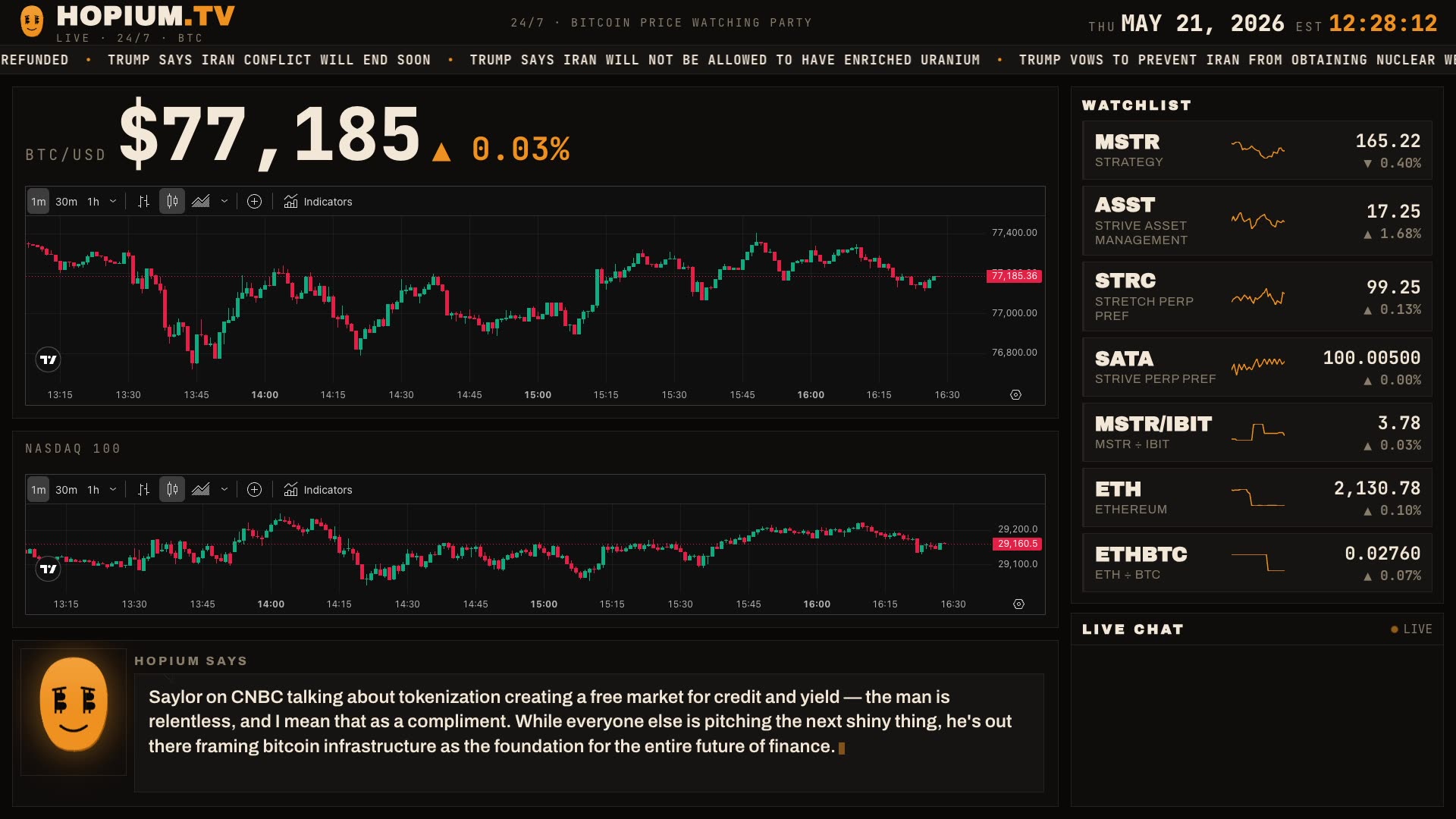Select candlestick style in Nasdaq chart toolbar
Viewport: 1456px width, 819px height.
point(172,490)
